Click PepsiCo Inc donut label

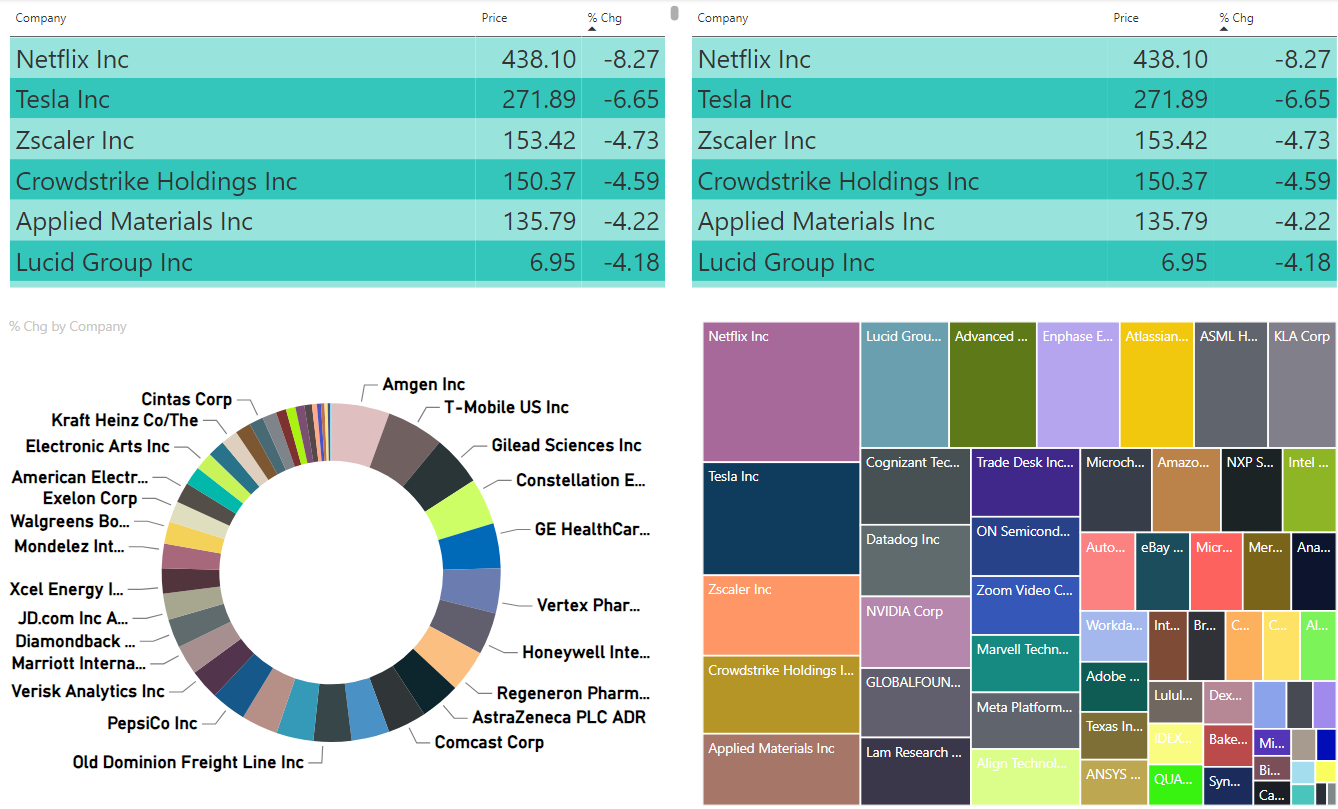(x=152, y=723)
